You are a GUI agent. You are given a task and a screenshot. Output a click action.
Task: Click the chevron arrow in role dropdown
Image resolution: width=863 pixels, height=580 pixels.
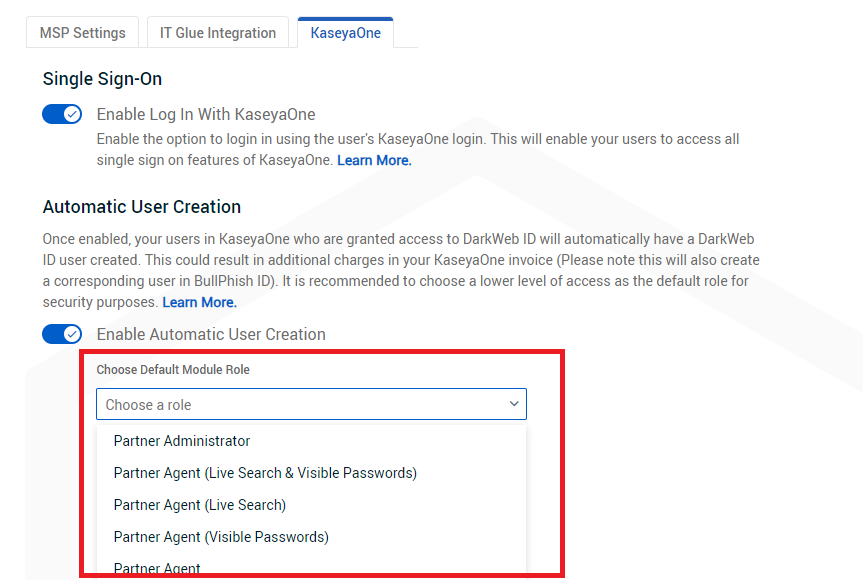click(x=514, y=404)
